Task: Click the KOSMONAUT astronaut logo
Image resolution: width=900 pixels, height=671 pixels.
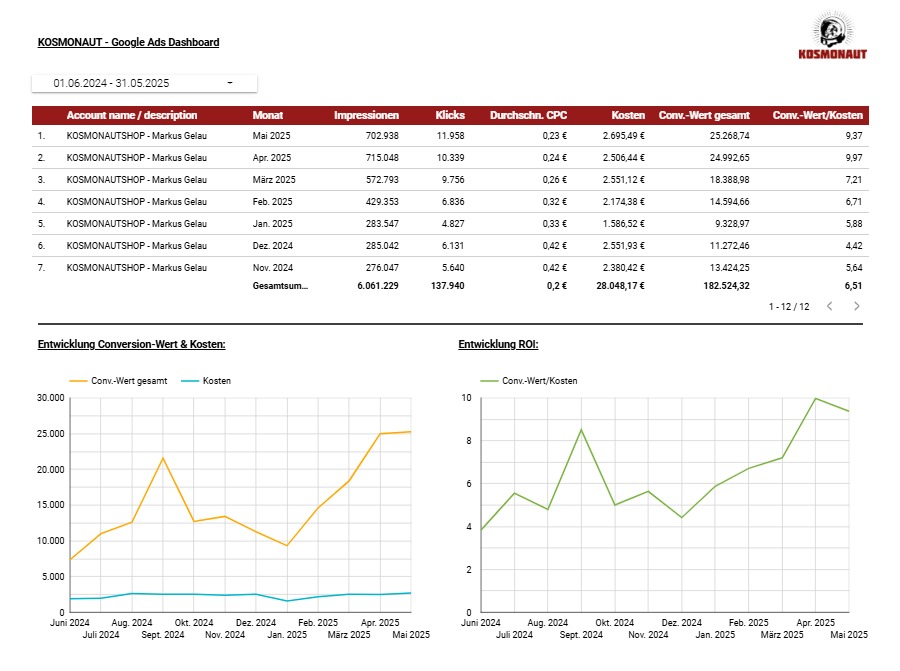Action: pos(833,35)
